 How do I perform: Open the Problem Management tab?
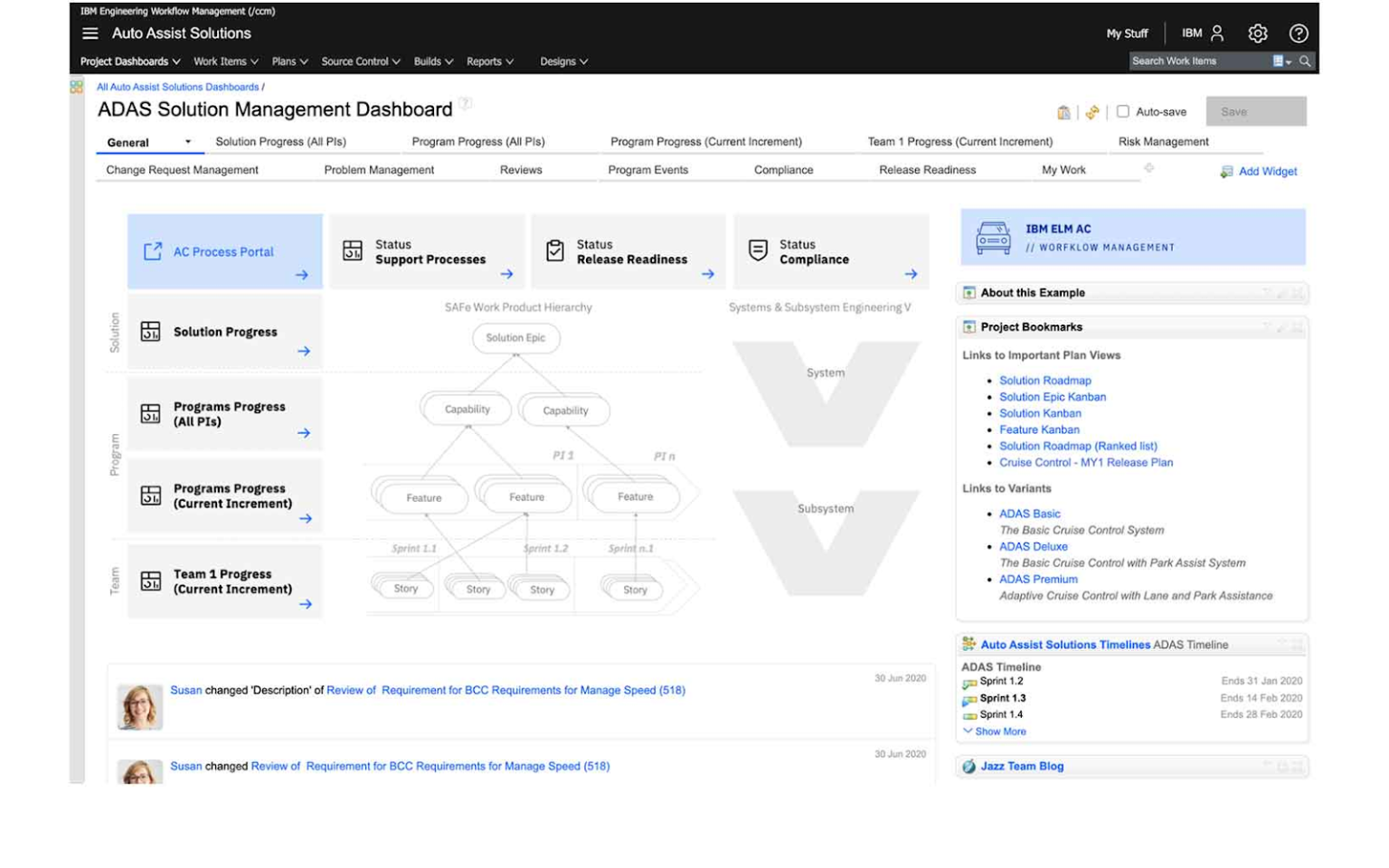380,170
